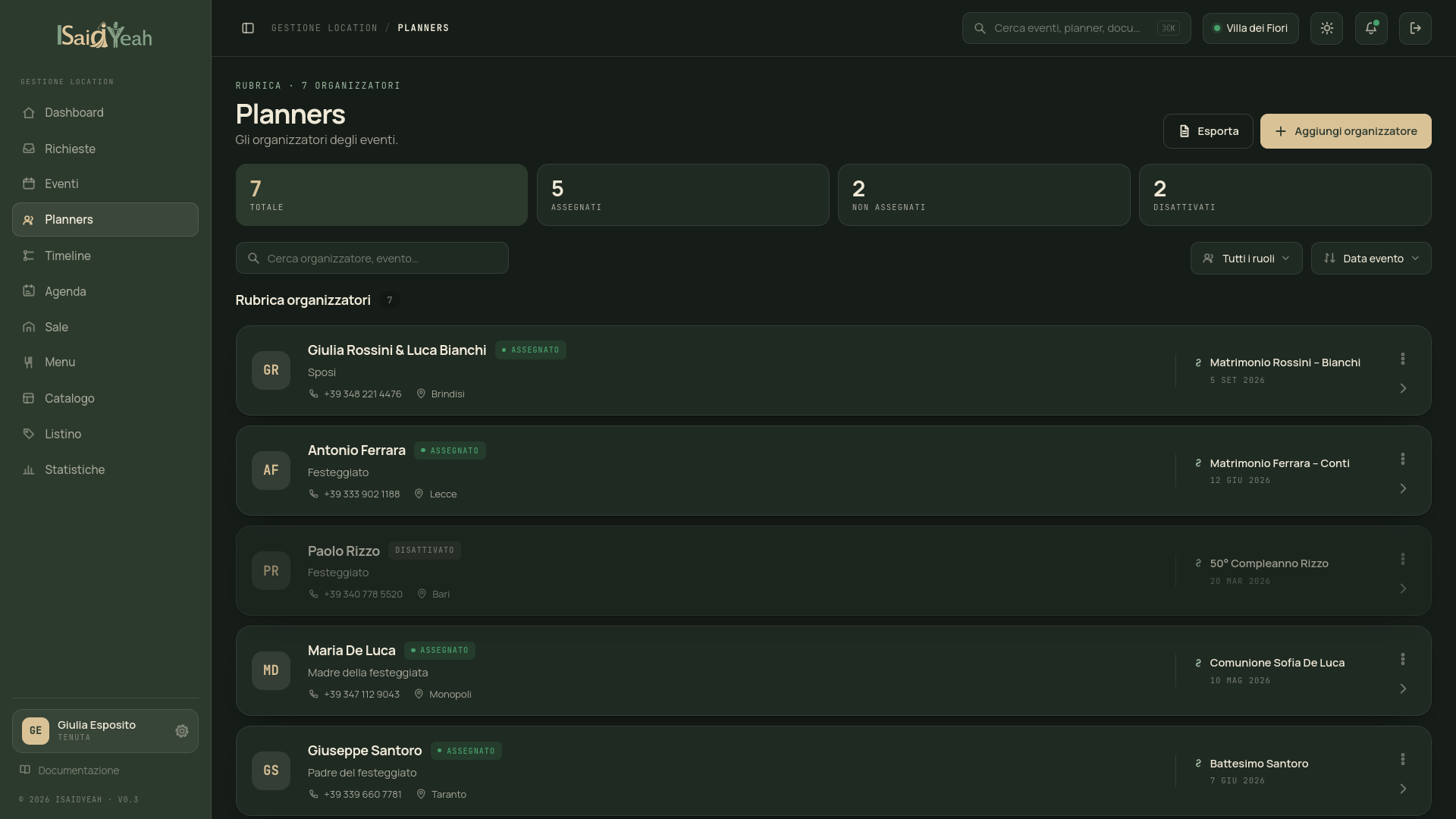Viewport: 1456px width, 819px height.
Task: Open 50° Compleanno Rizzo event link
Action: 1269,563
